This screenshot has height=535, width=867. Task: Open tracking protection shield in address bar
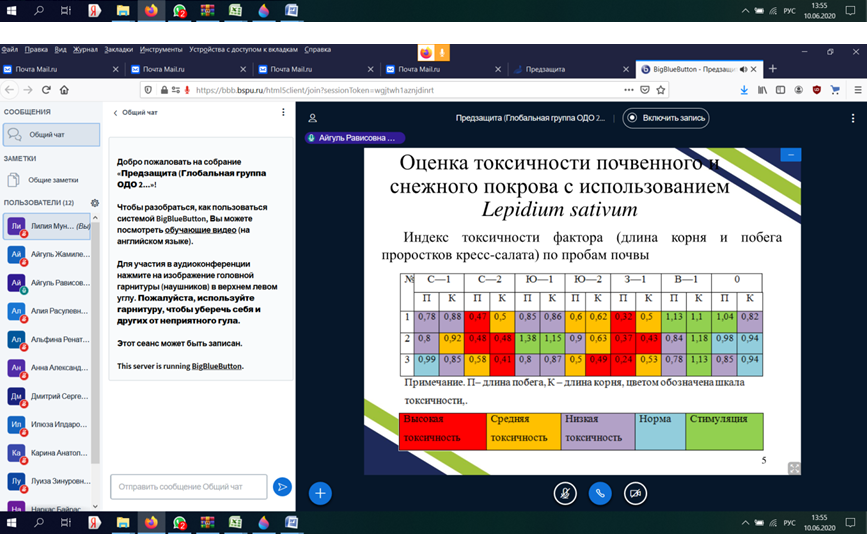[x=148, y=90]
